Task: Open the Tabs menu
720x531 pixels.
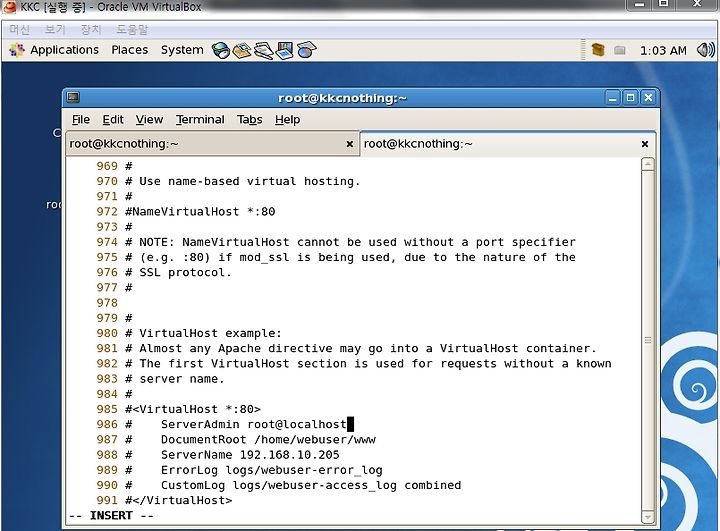Action: pos(250,119)
